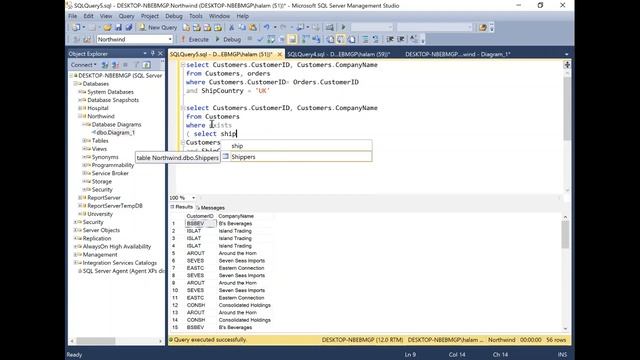The image size is (640, 360).
Task: Collapse the Databases tree node
Action: coord(76,84)
